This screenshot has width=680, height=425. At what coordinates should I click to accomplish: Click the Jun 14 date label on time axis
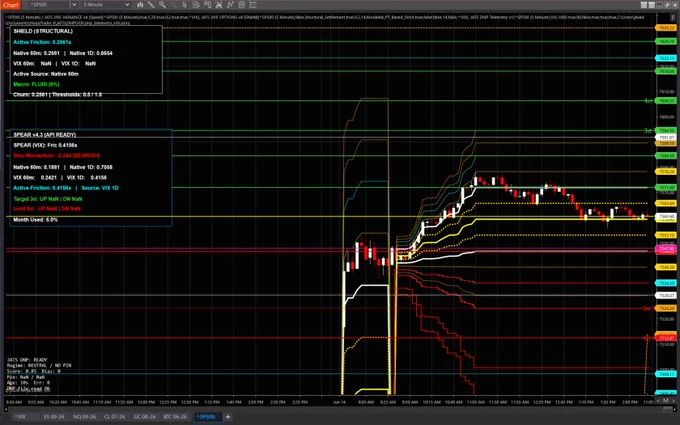click(339, 402)
